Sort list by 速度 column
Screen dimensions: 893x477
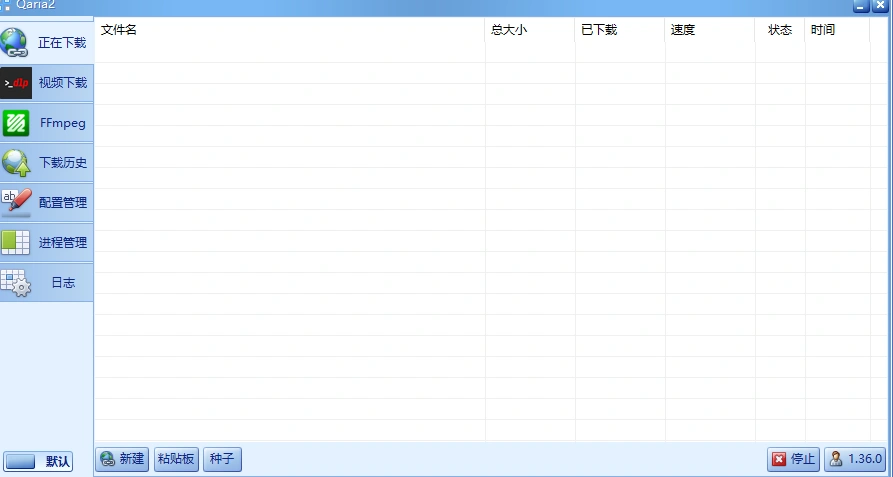click(x=710, y=30)
